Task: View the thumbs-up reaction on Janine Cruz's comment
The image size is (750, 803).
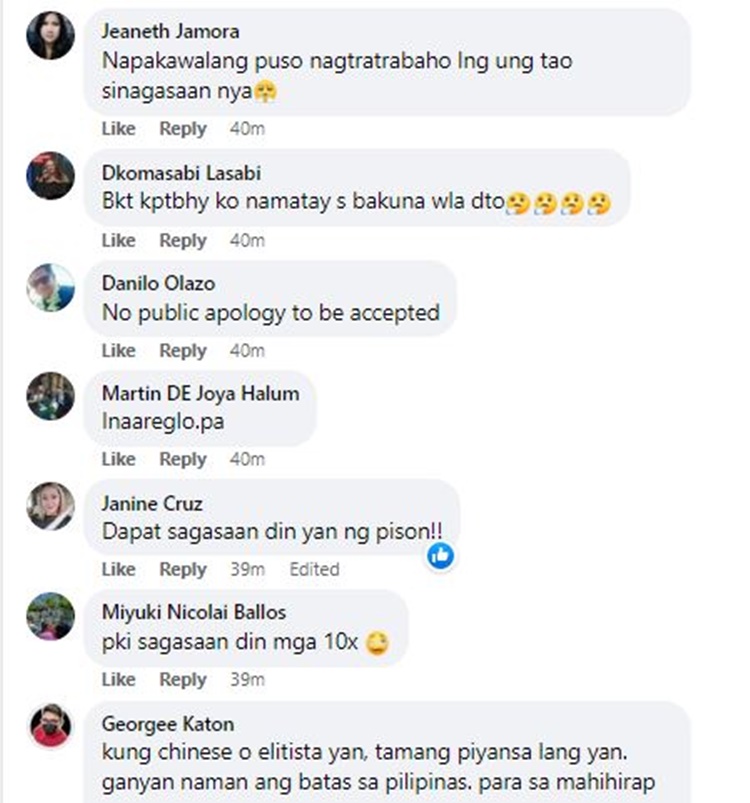Action: point(440,556)
